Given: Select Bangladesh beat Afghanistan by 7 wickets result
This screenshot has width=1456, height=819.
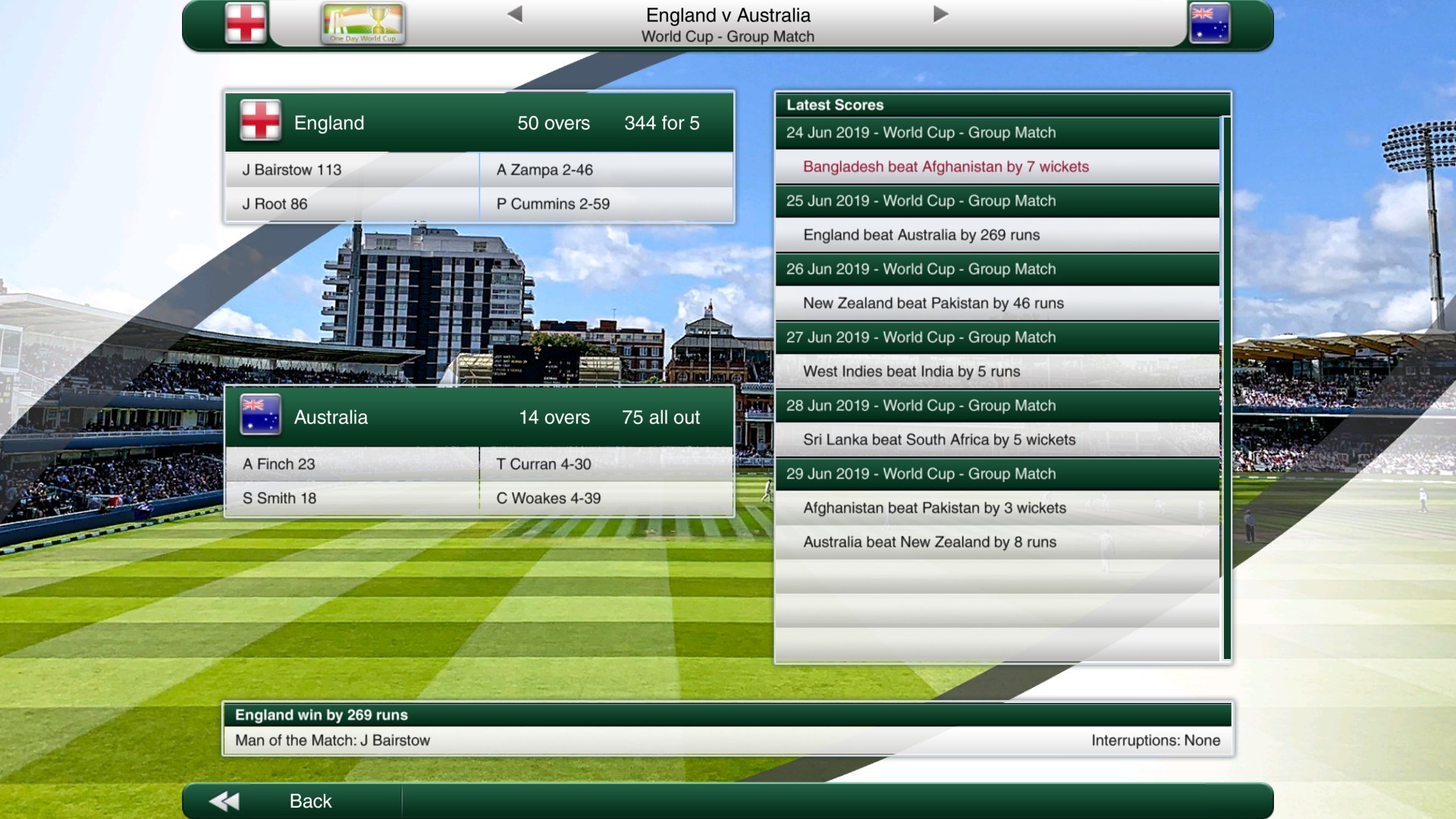Looking at the screenshot, I should 997,167.
